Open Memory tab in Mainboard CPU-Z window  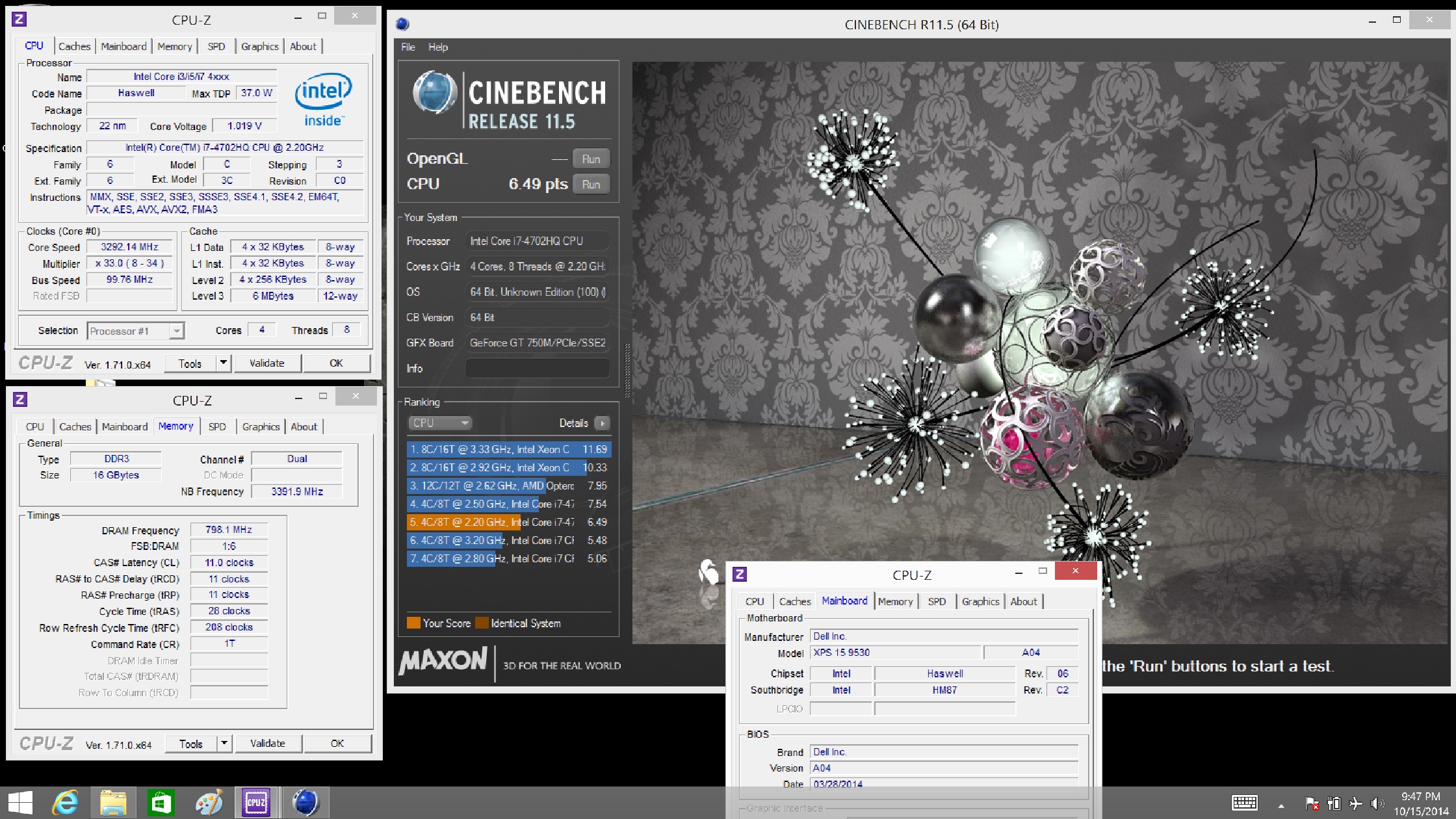click(x=895, y=601)
